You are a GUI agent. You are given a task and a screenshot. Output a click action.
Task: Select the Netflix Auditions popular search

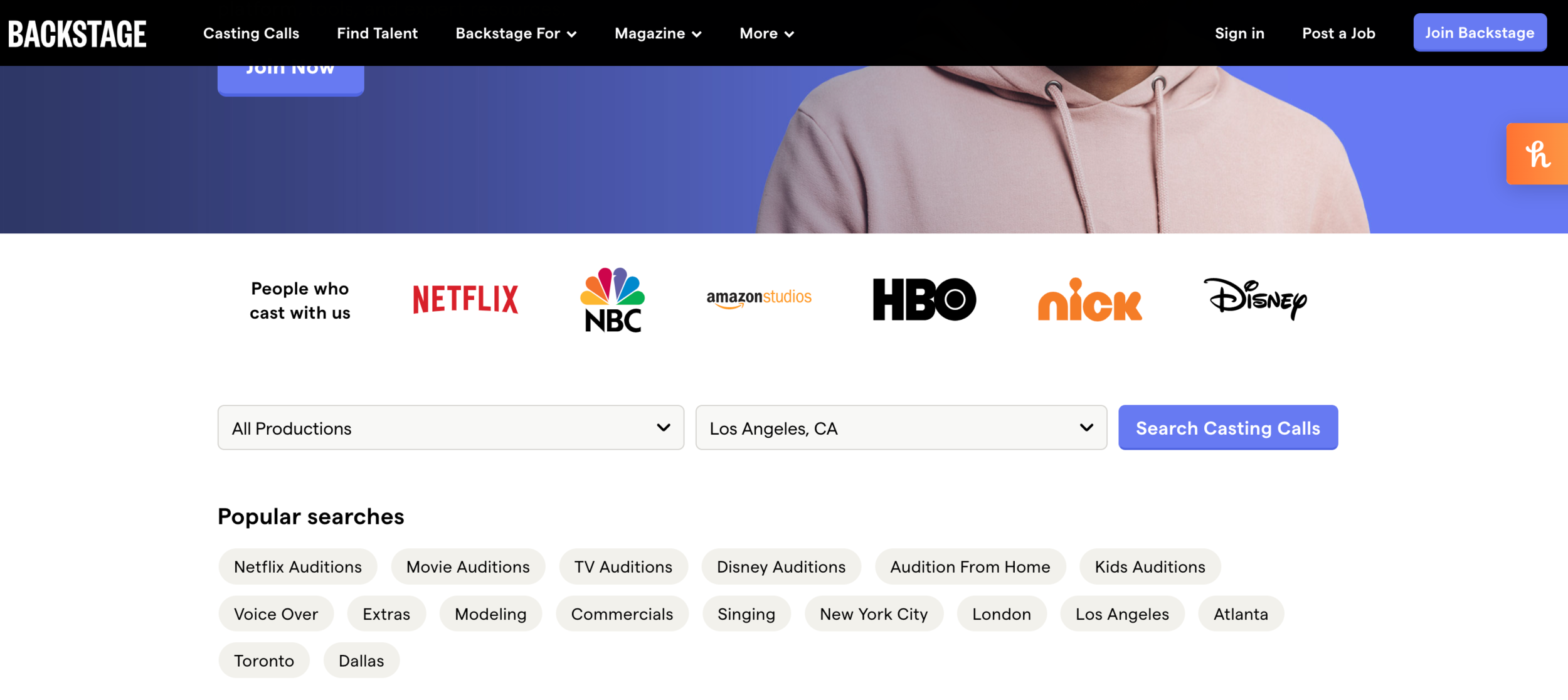tap(297, 567)
